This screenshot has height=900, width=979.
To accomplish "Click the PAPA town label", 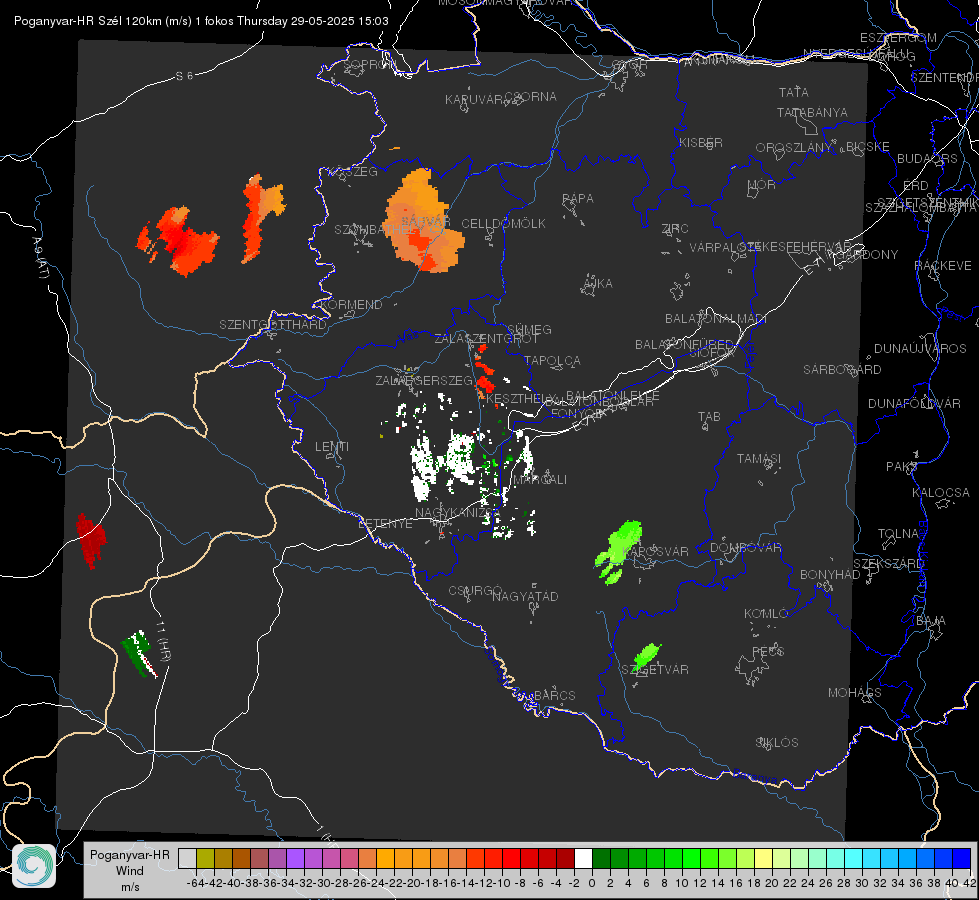I will [578, 199].
